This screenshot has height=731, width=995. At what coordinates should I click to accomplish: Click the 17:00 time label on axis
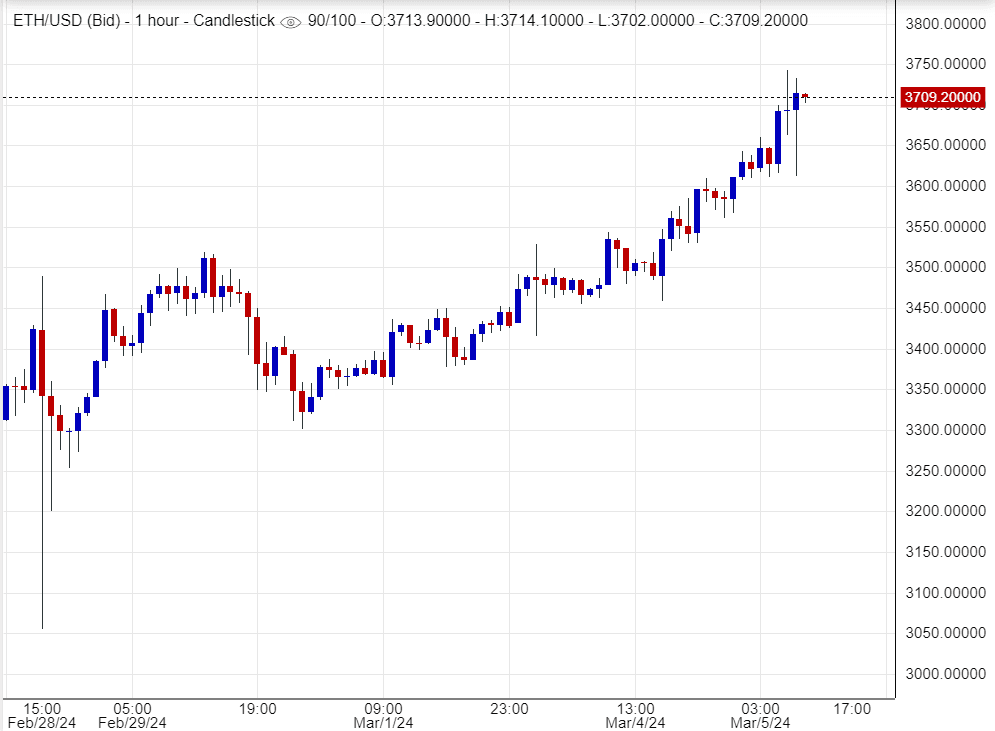tap(852, 709)
